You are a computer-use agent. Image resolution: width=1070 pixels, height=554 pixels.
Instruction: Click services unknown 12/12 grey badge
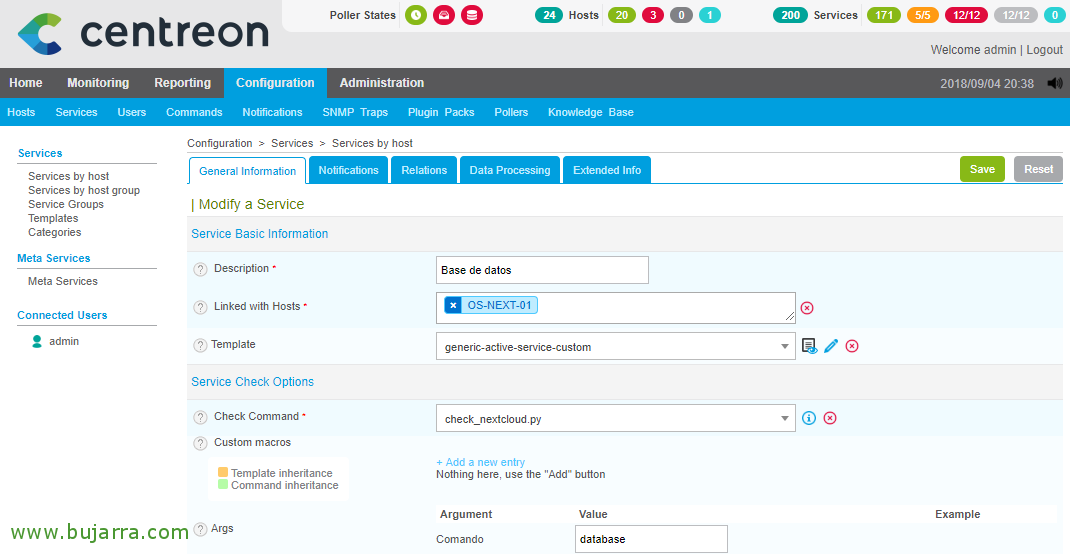pyautogui.click(x=1016, y=15)
